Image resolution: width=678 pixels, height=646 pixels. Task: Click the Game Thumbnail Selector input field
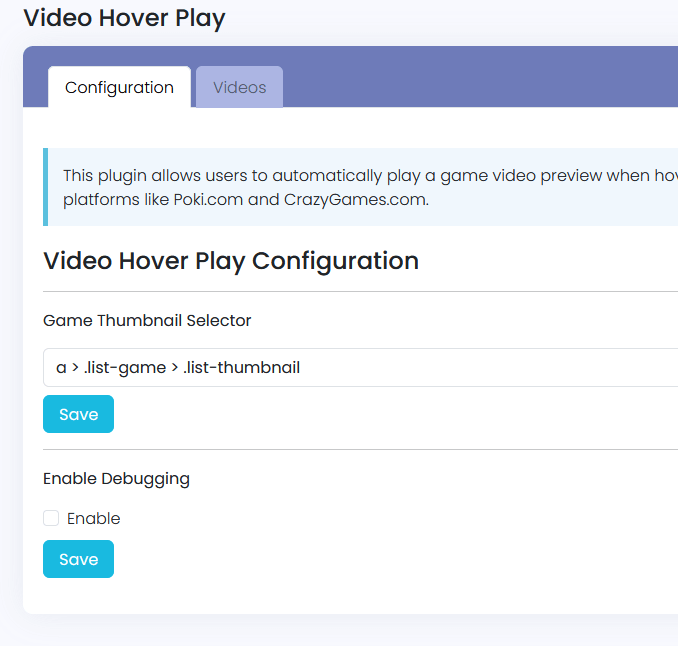click(361, 368)
